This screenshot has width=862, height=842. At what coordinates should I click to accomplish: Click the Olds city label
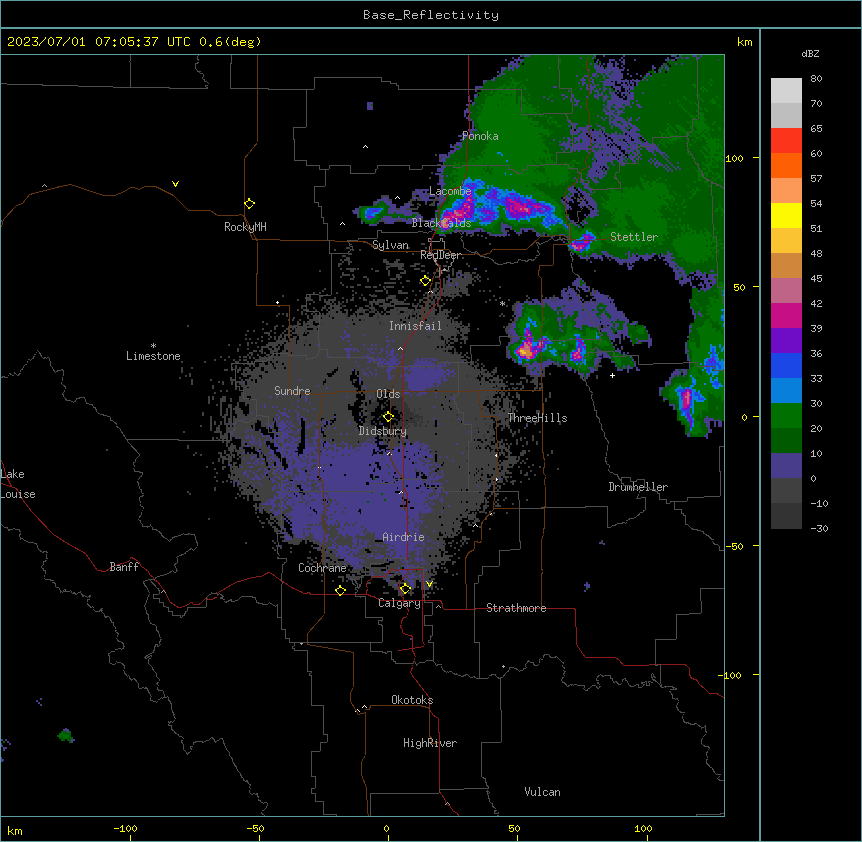388,394
